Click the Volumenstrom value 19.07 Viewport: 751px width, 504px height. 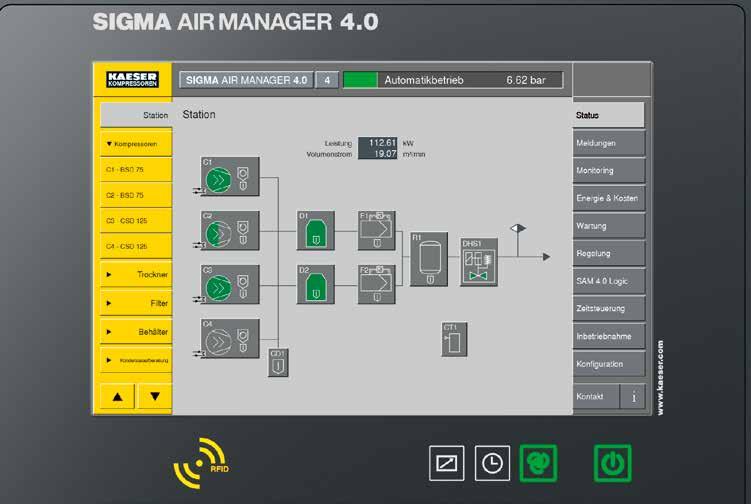[x=378, y=154]
